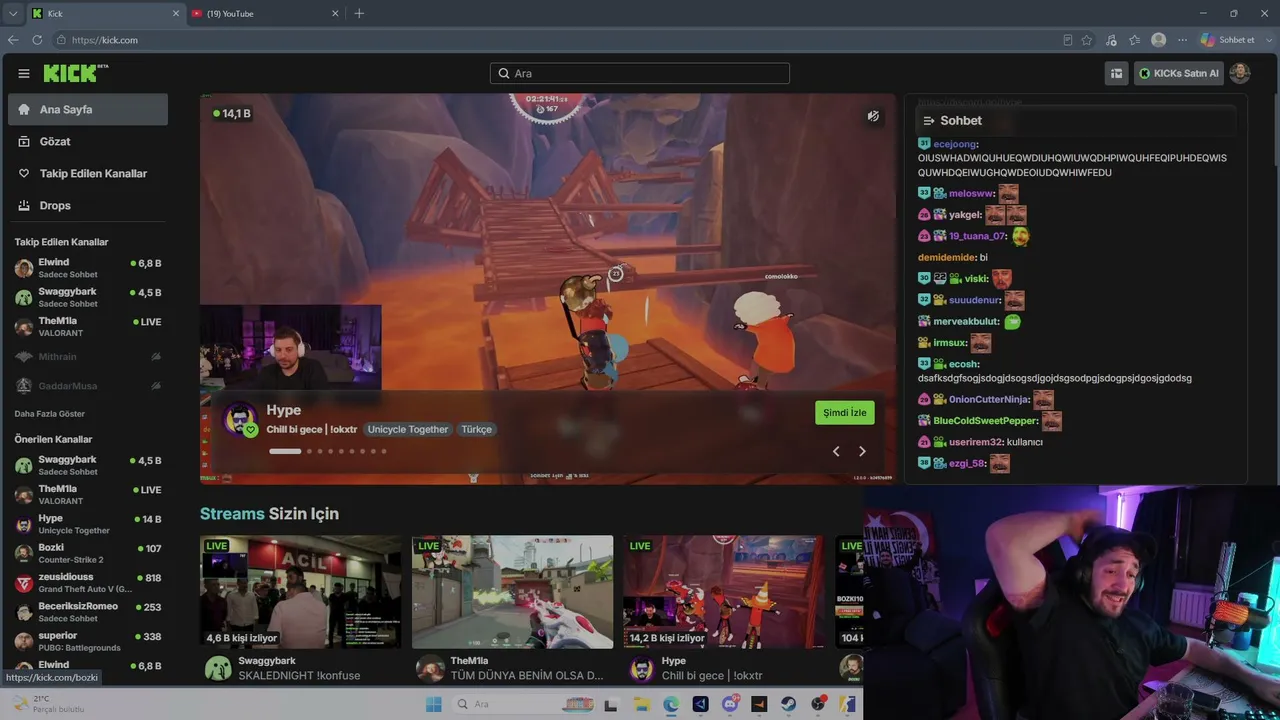Open a new browser tab
This screenshot has height=720, width=1280.
[359, 14]
